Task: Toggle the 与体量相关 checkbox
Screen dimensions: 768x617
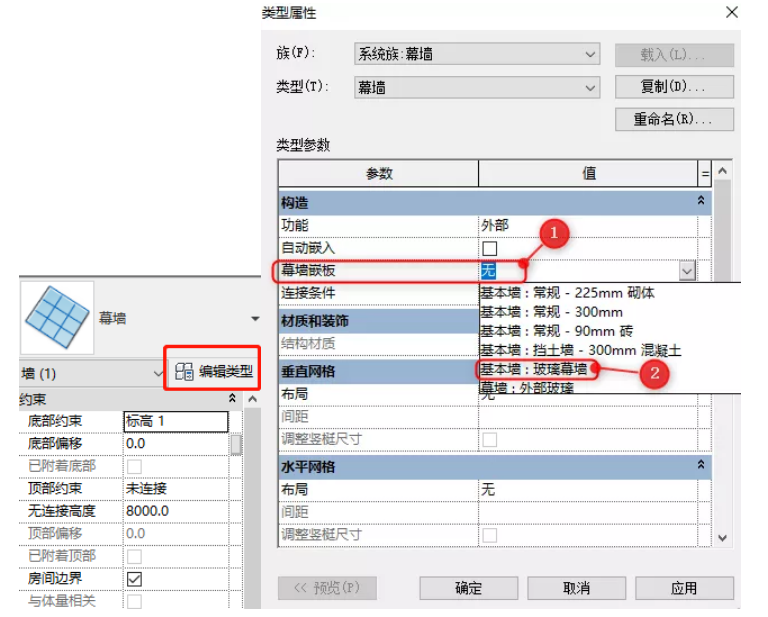Action: point(134,601)
